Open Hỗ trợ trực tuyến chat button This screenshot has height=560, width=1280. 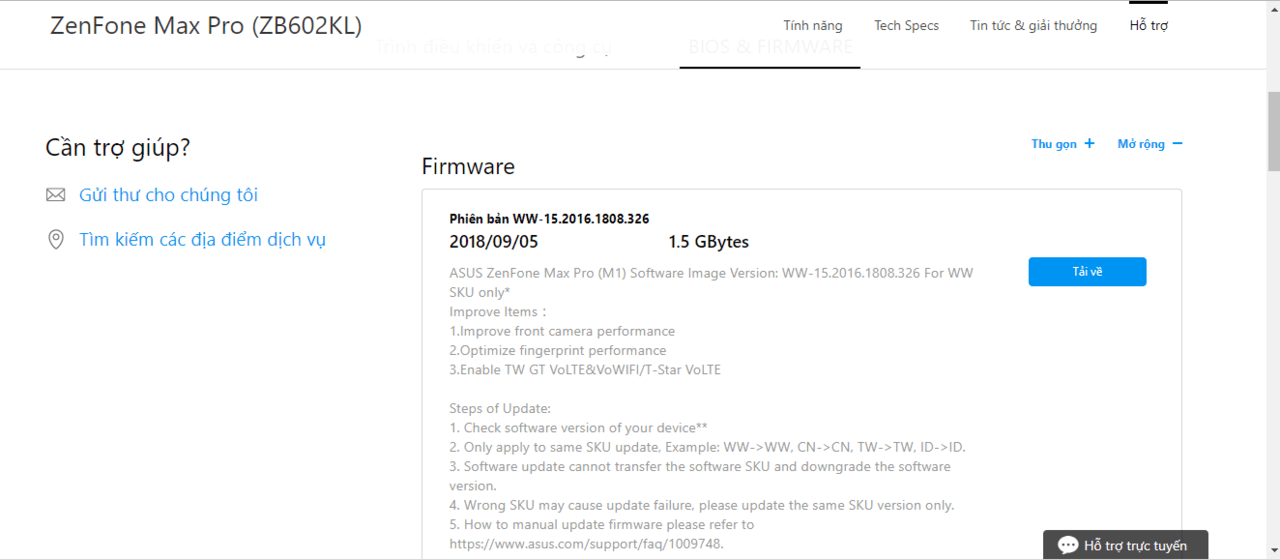[x=1125, y=545]
